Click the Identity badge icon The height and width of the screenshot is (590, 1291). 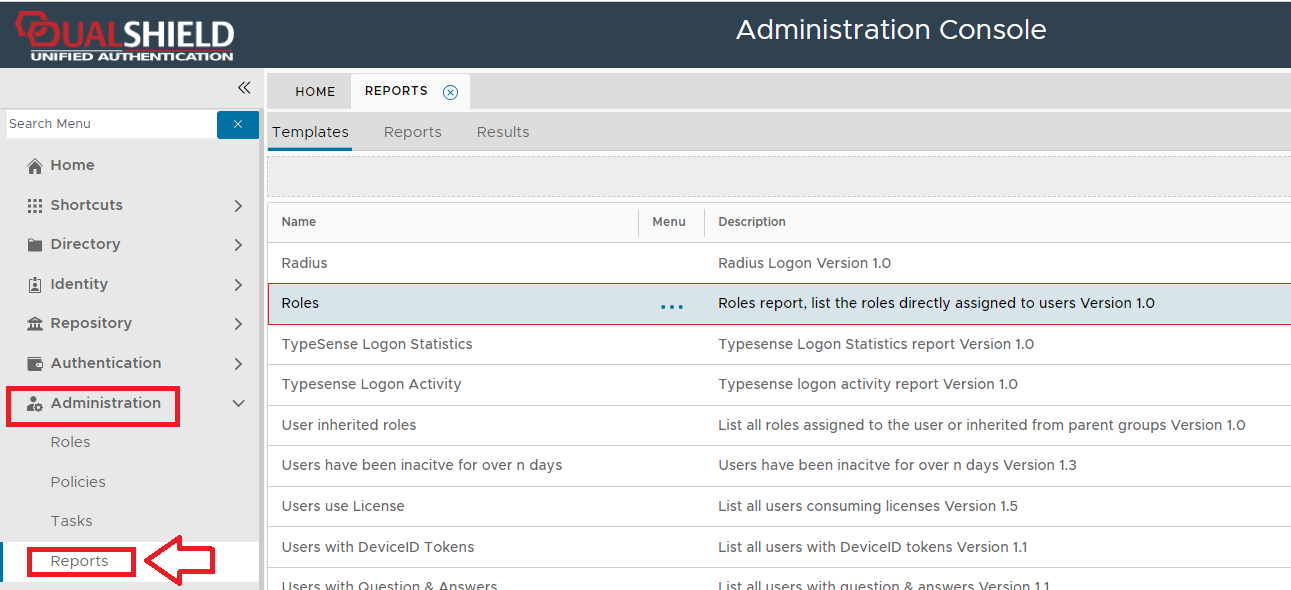(x=35, y=284)
